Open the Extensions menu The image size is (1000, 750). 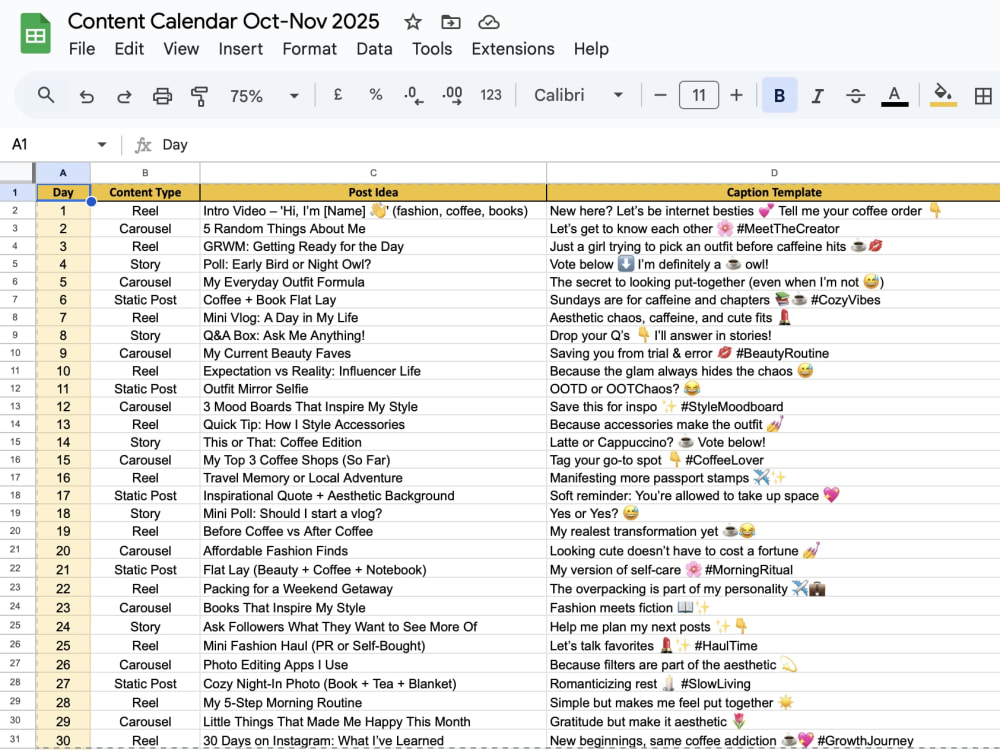click(x=513, y=49)
